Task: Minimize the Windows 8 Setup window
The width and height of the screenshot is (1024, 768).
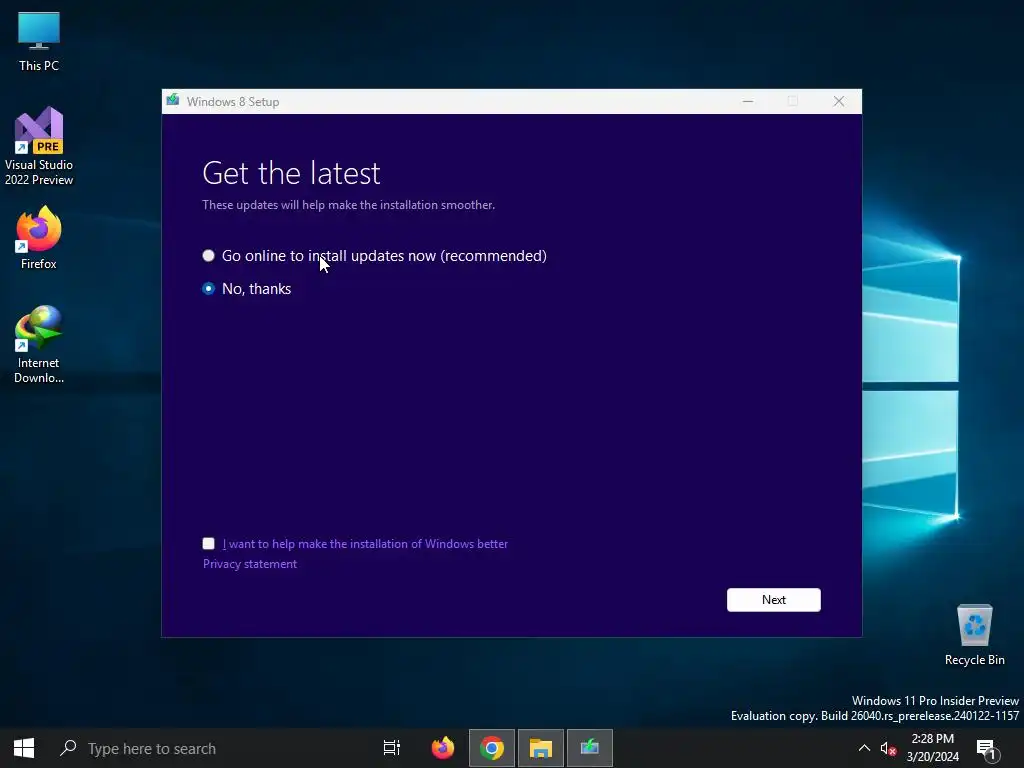Action: pyautogui.click(x=748, y=101)
